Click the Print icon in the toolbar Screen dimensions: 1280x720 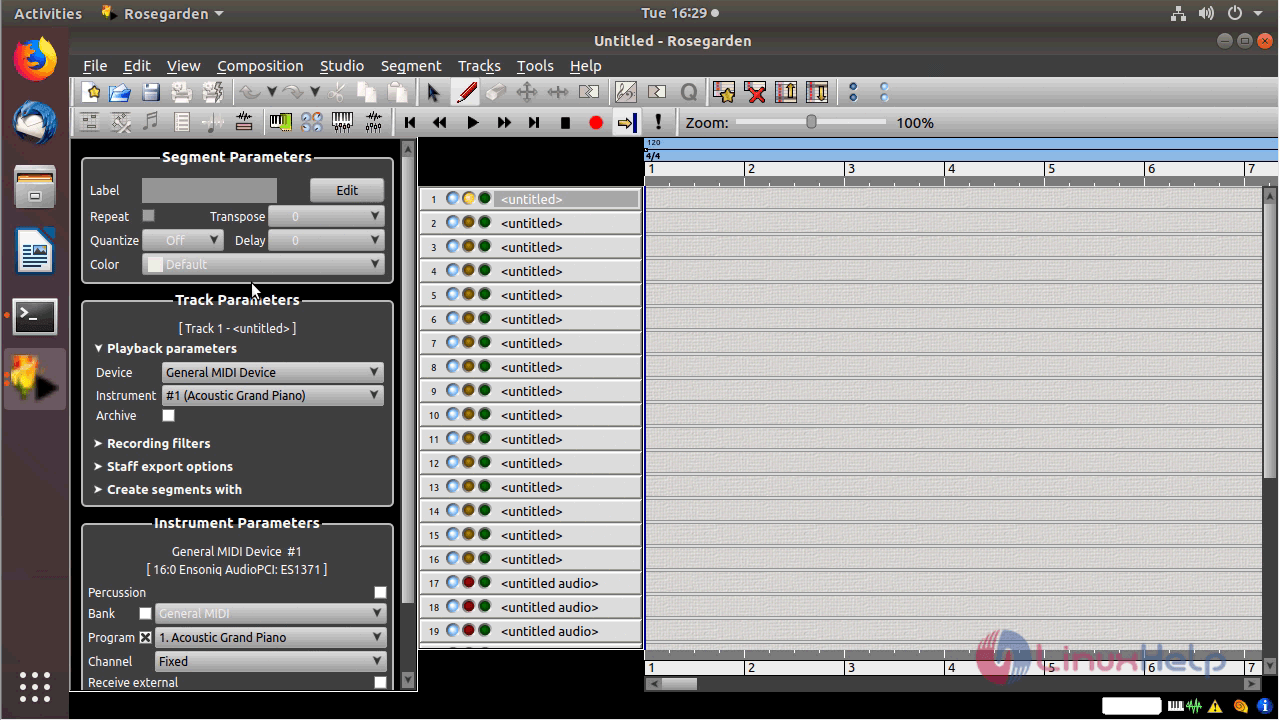(181, 93)
